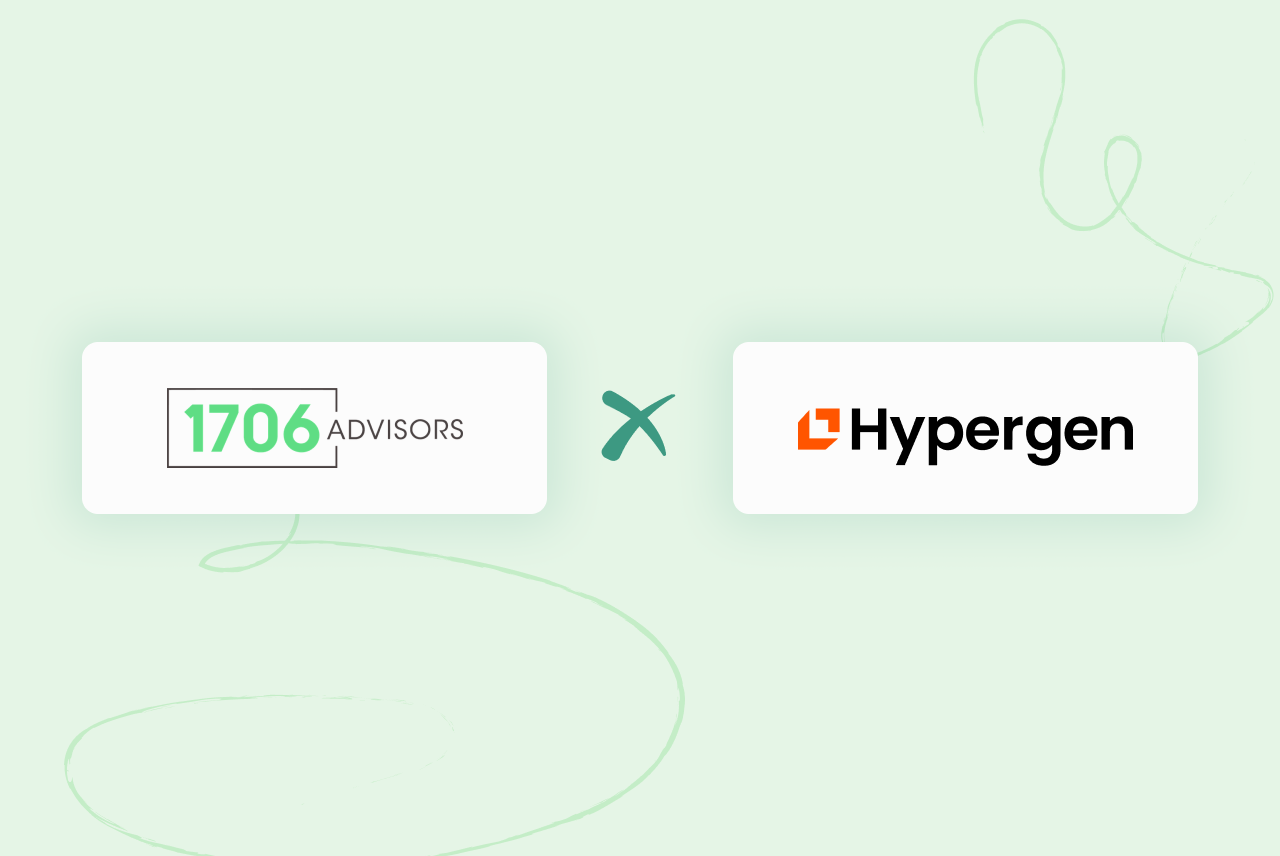Click the letter H in Hypergen

pyautogui.click(x=870, y=428)
